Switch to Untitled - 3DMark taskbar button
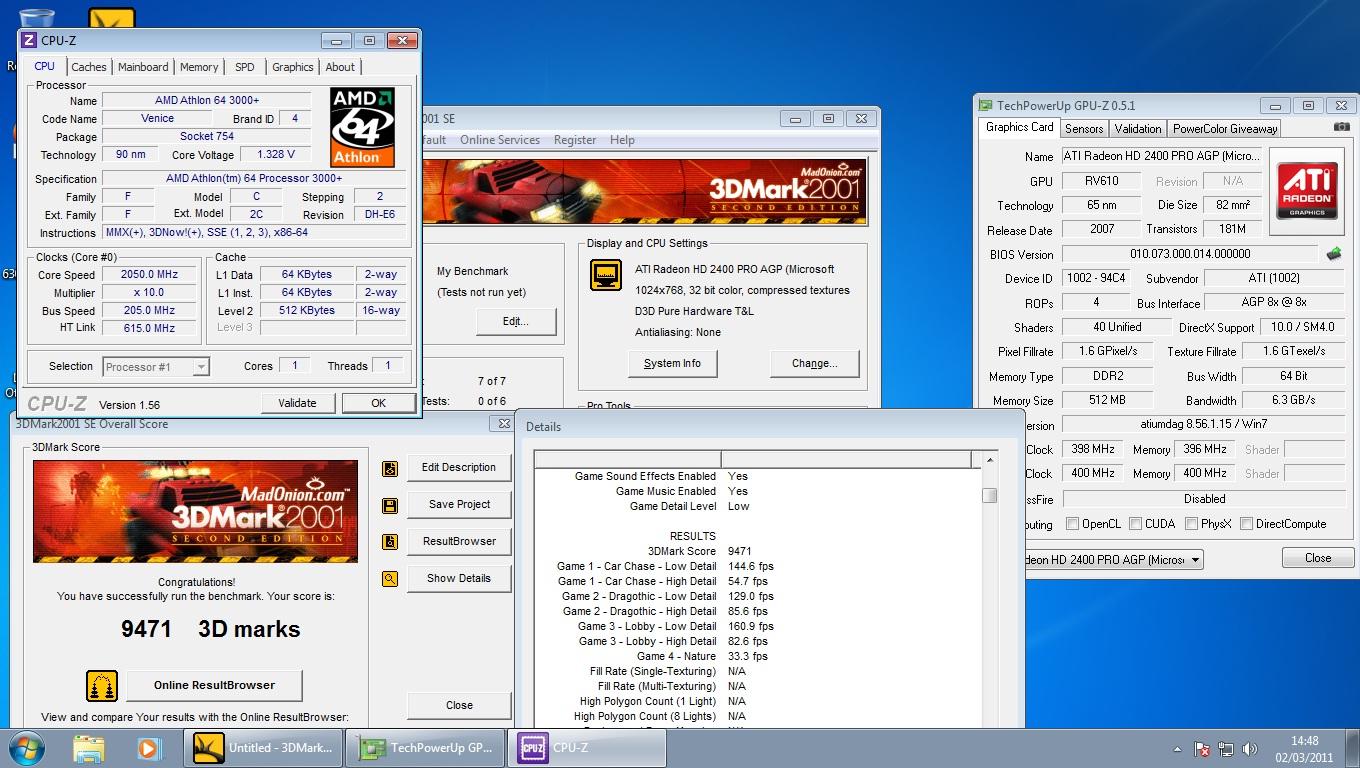 point(263,748)
